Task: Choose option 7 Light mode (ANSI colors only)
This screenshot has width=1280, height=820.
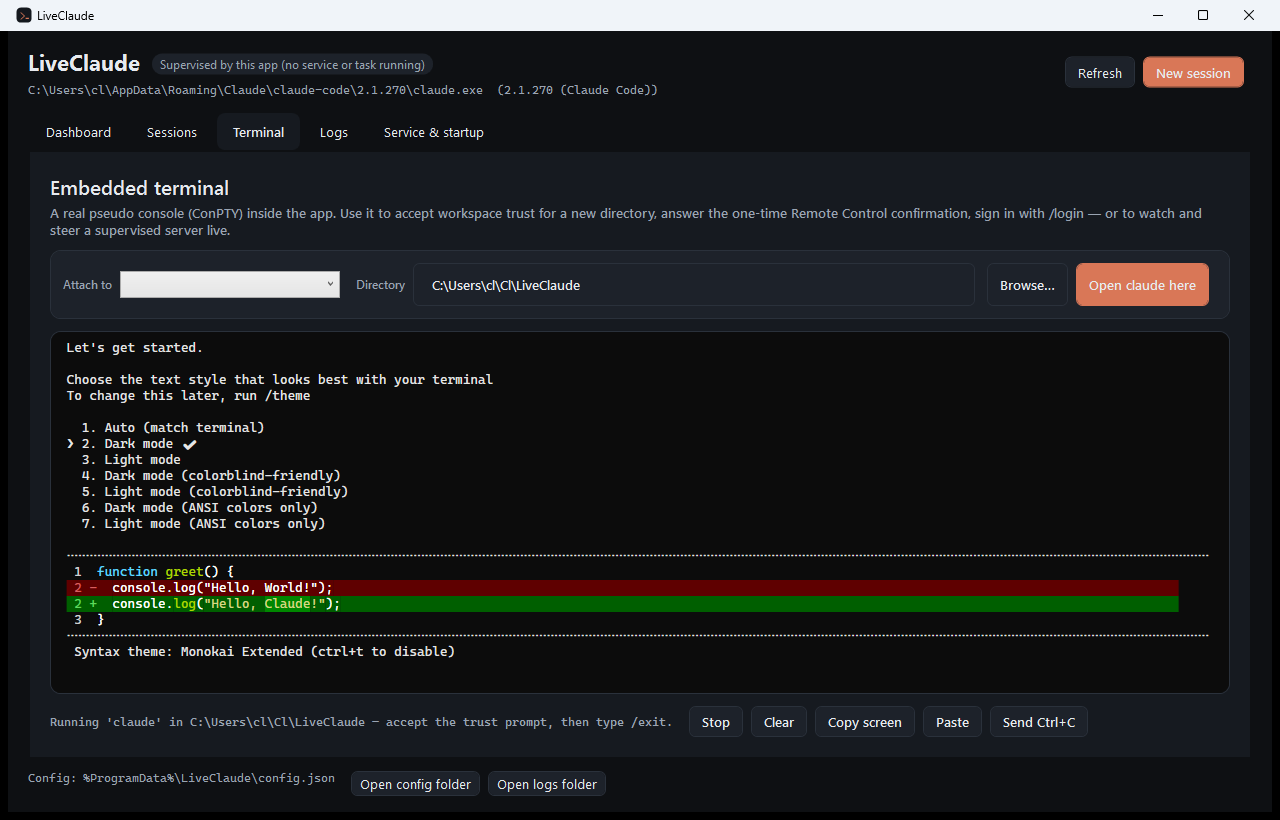Action: [x=204, y=523]
